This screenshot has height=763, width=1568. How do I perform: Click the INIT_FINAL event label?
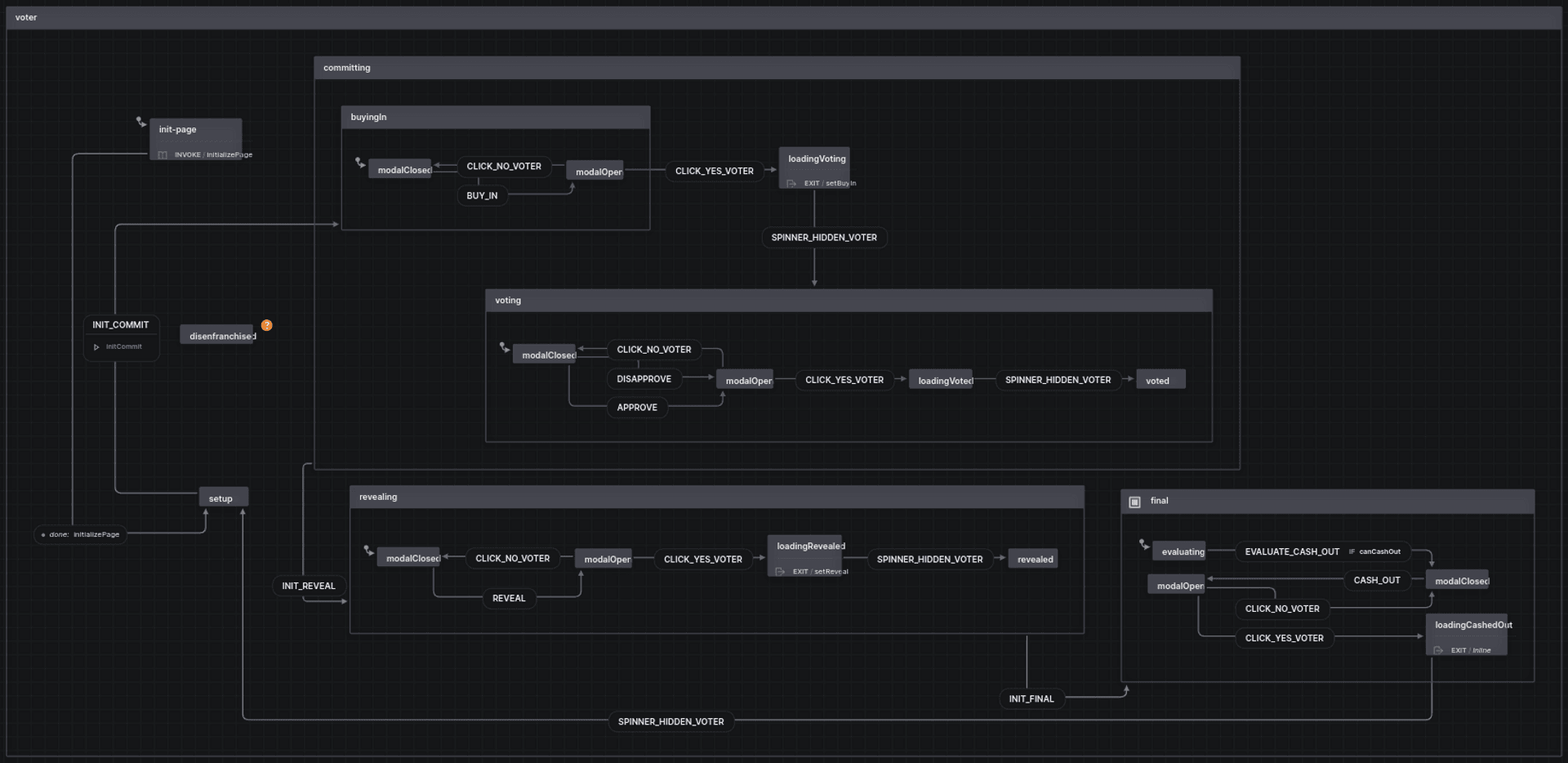[x=1031, y=698]
